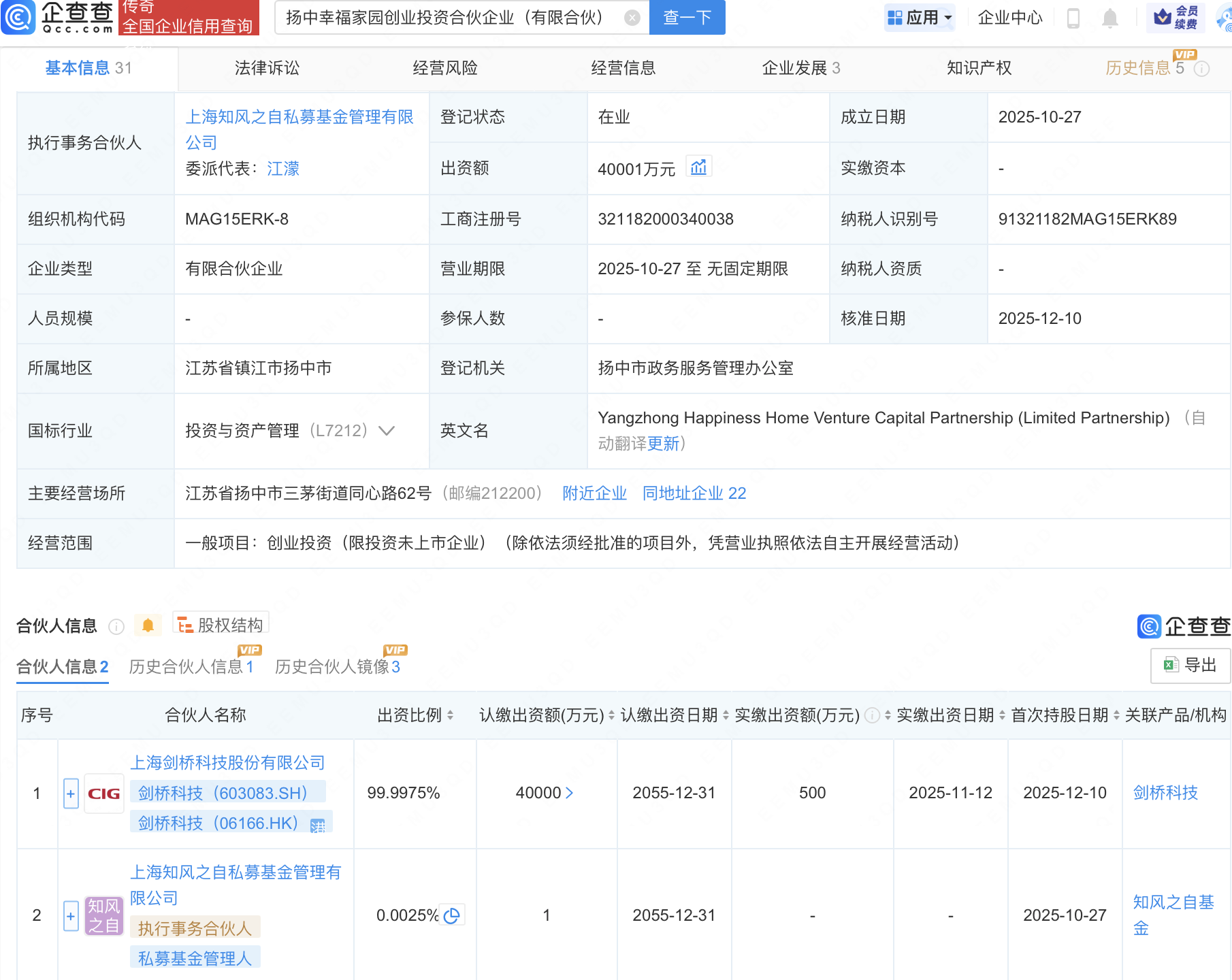
Task: Open the 应用 dropdown menu
Action: click(x=920, y=18)
